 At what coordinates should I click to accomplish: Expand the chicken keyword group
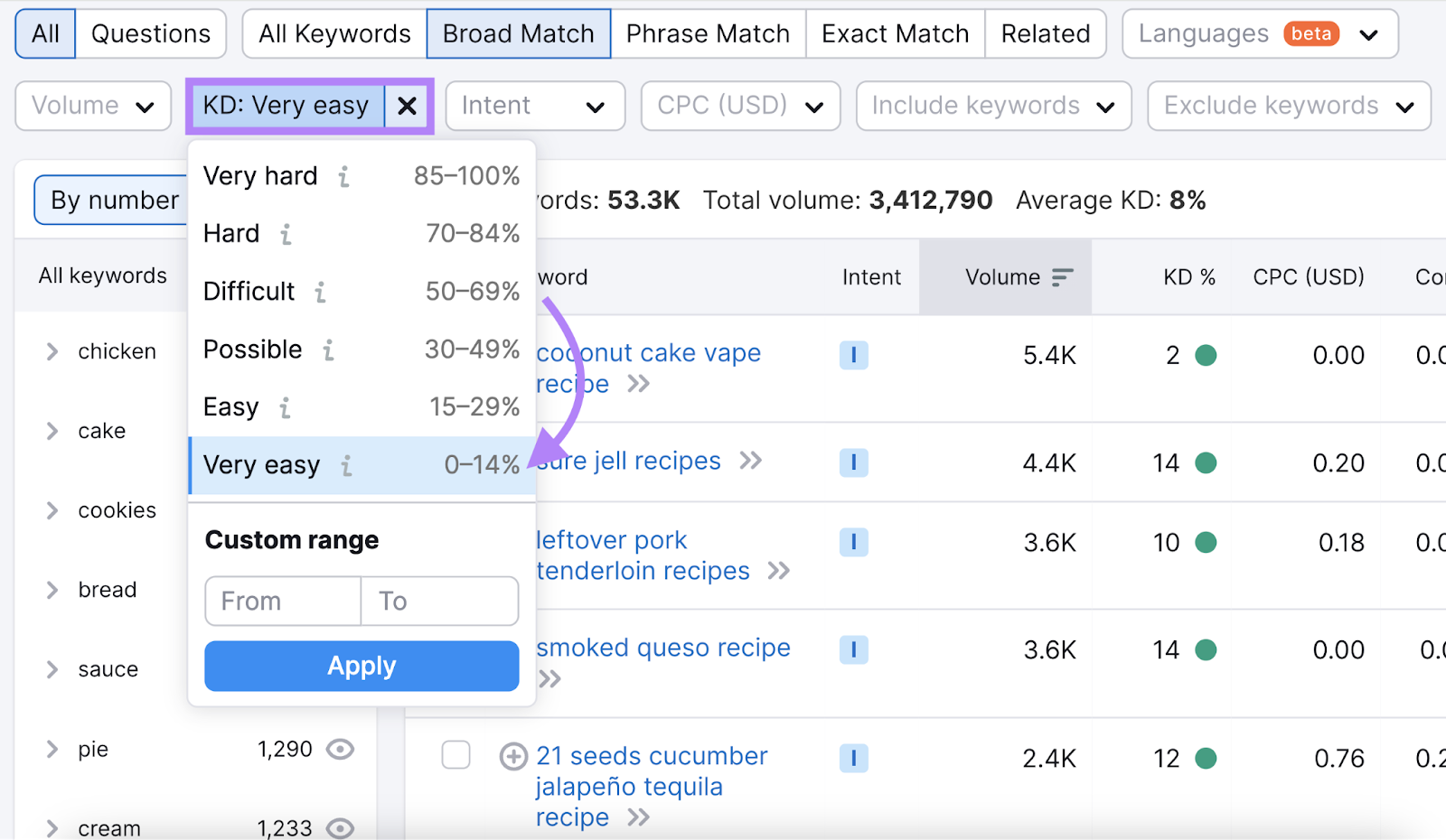pyautogui.click(x=52, y=351)
